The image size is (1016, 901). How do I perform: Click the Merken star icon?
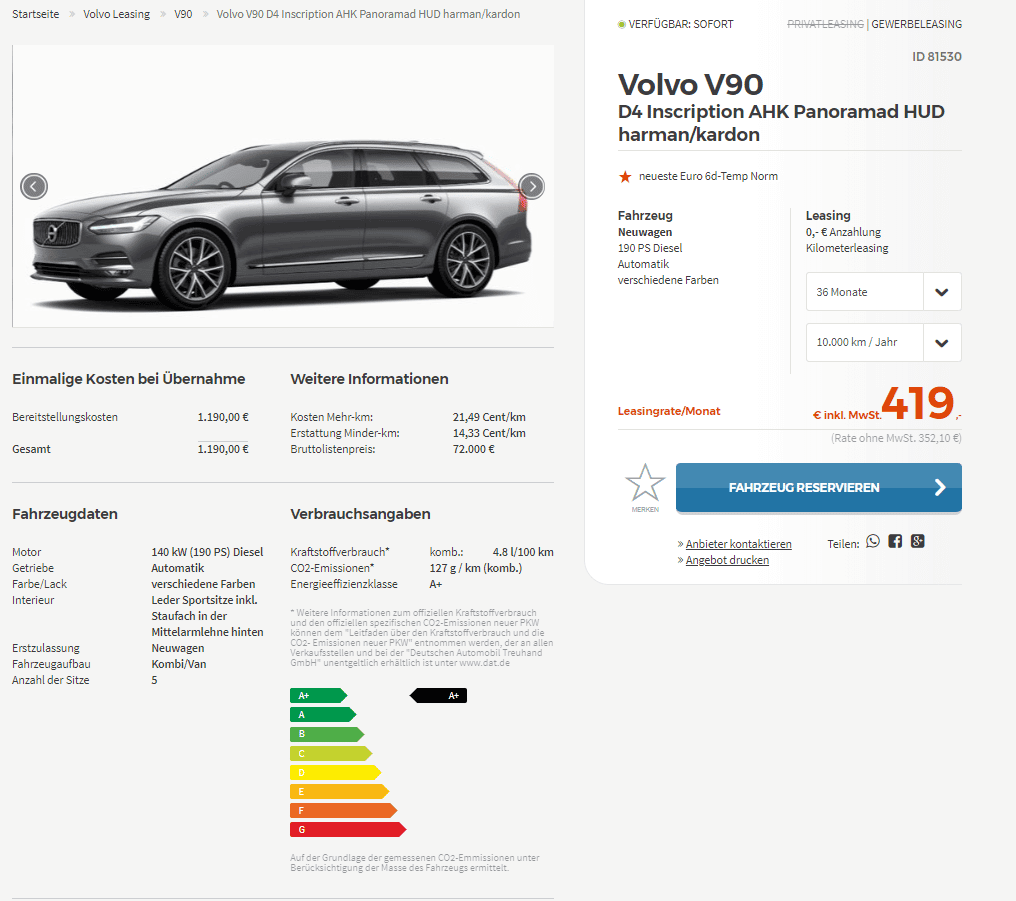click(645, 483)
